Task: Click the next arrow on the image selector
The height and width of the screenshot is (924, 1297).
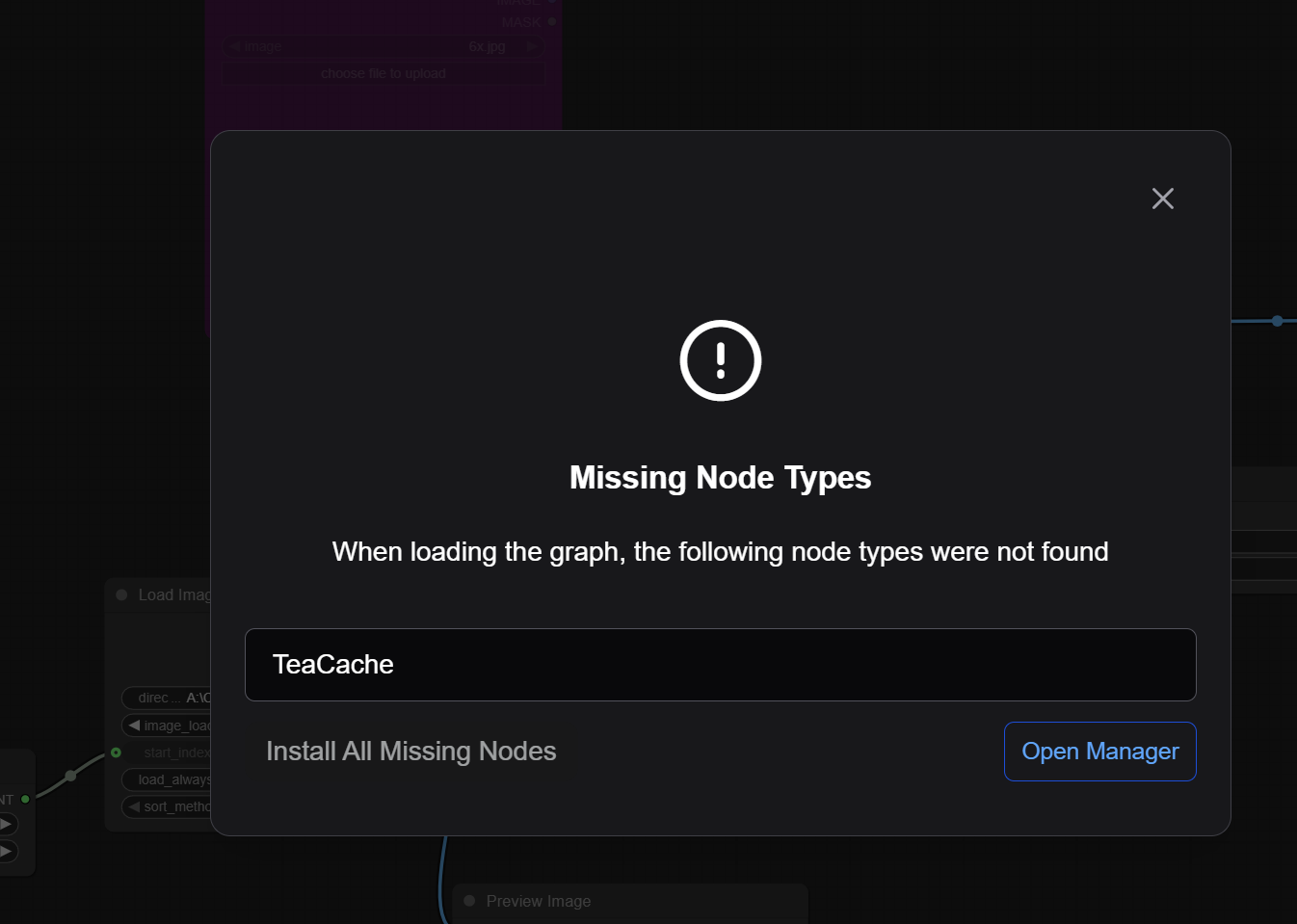Action: (x=531, y=46)
